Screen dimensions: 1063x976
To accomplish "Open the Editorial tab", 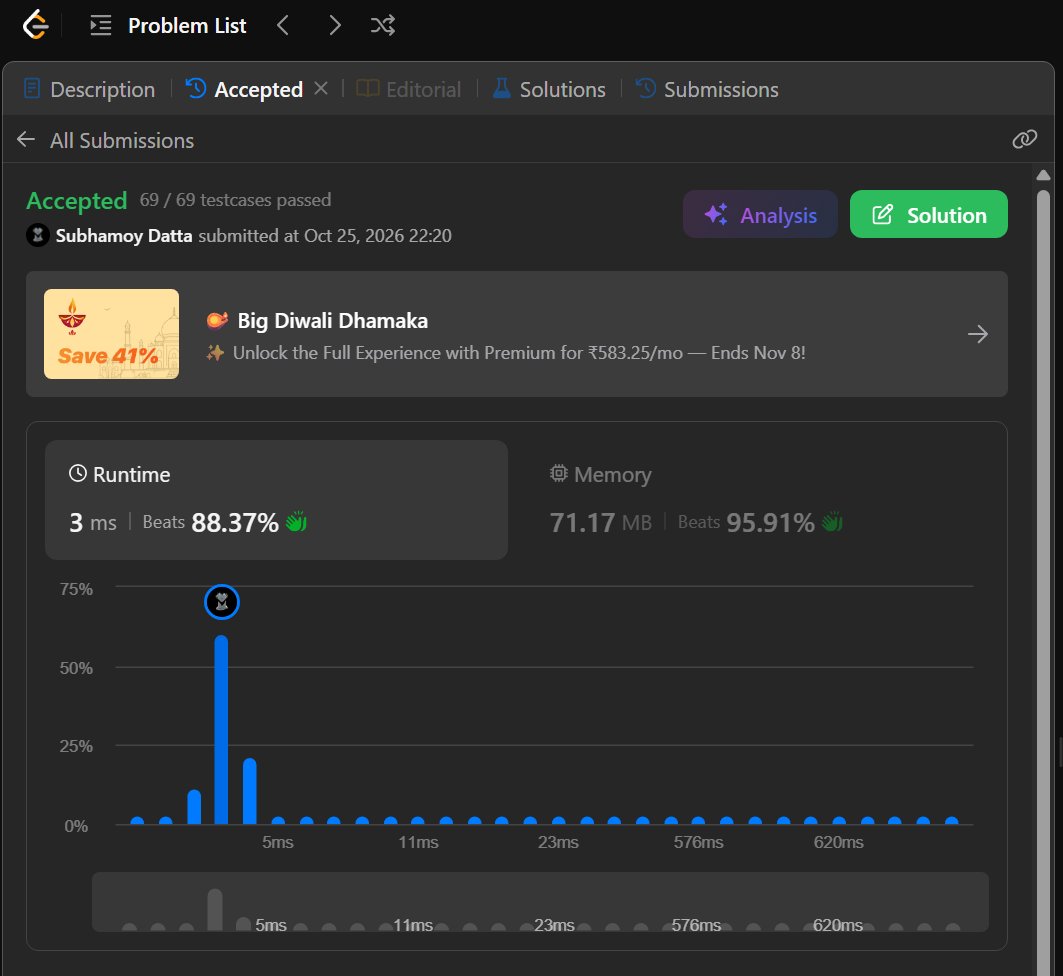I will [409, 89].
